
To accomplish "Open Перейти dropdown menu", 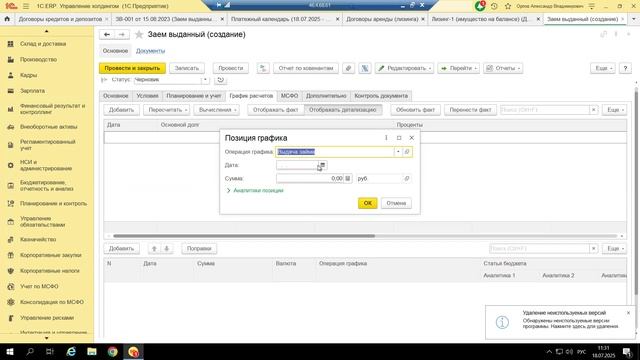I will point(458,68).
